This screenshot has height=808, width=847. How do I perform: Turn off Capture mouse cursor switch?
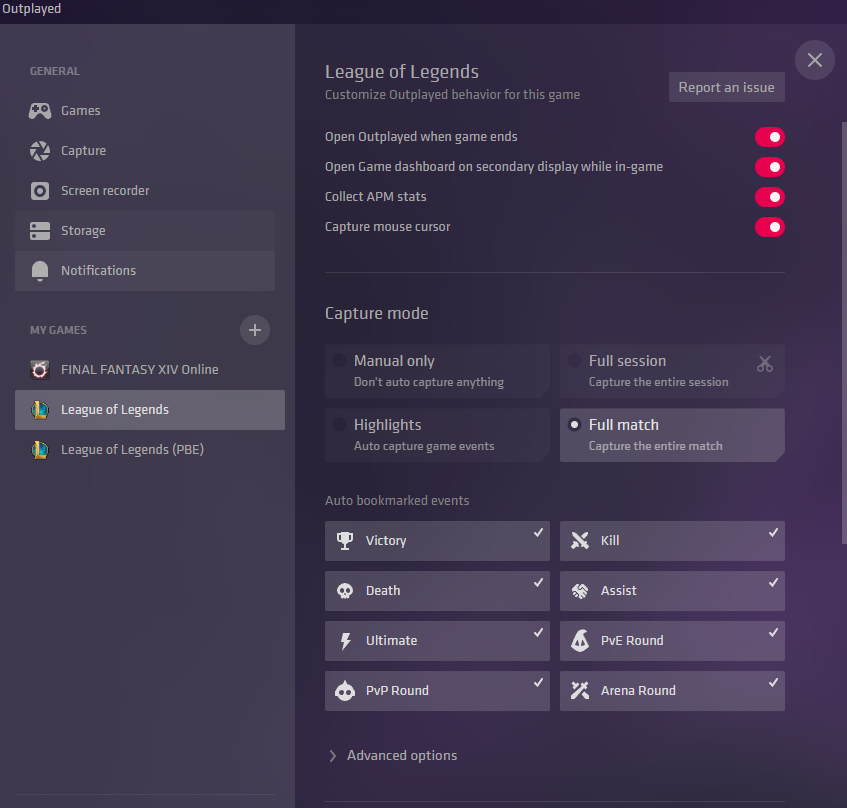pos(770,227)
